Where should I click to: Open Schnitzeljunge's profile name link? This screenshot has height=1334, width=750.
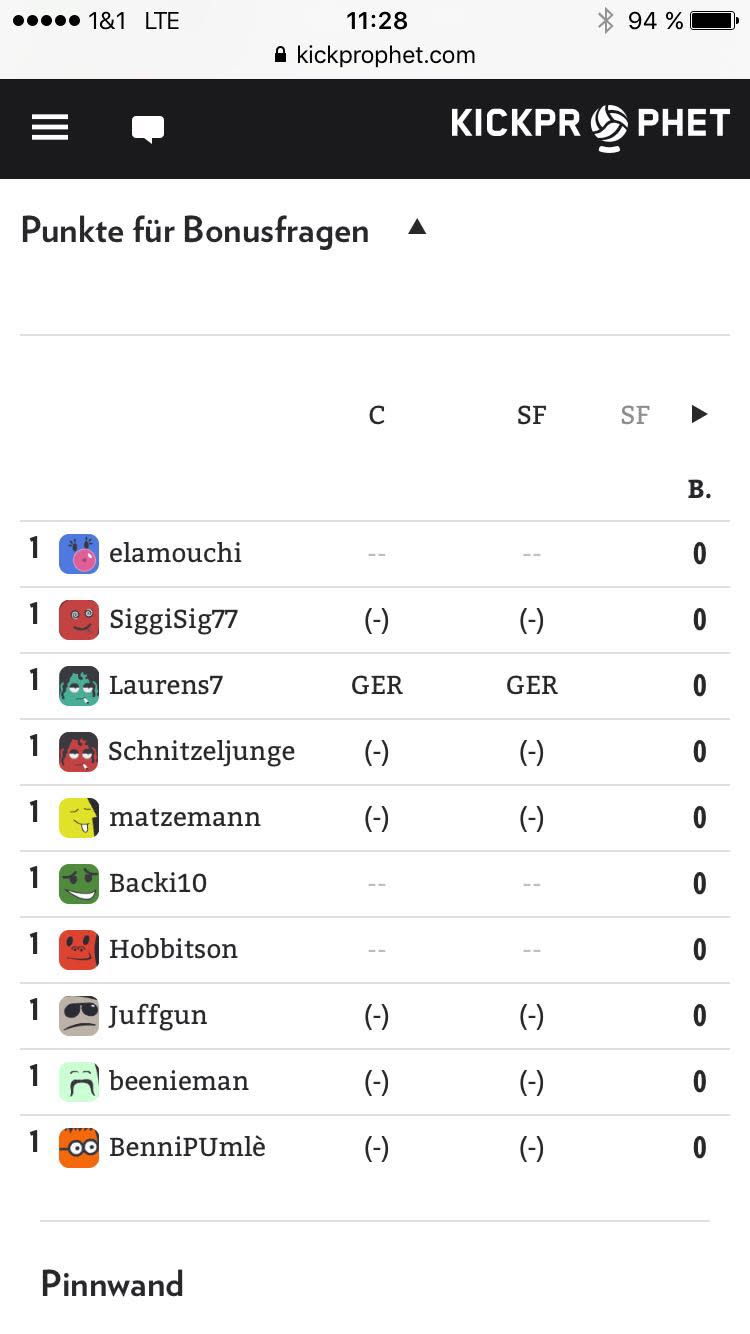pyautogui.click(x=201, y=752)
